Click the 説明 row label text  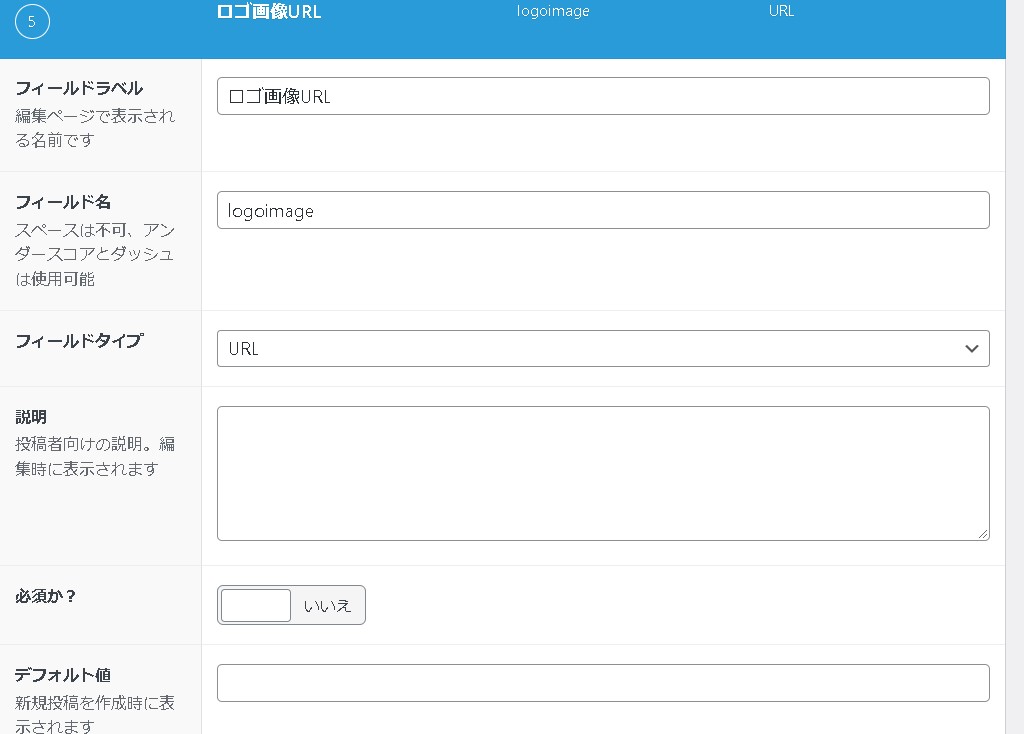click(x=31, y=416)
